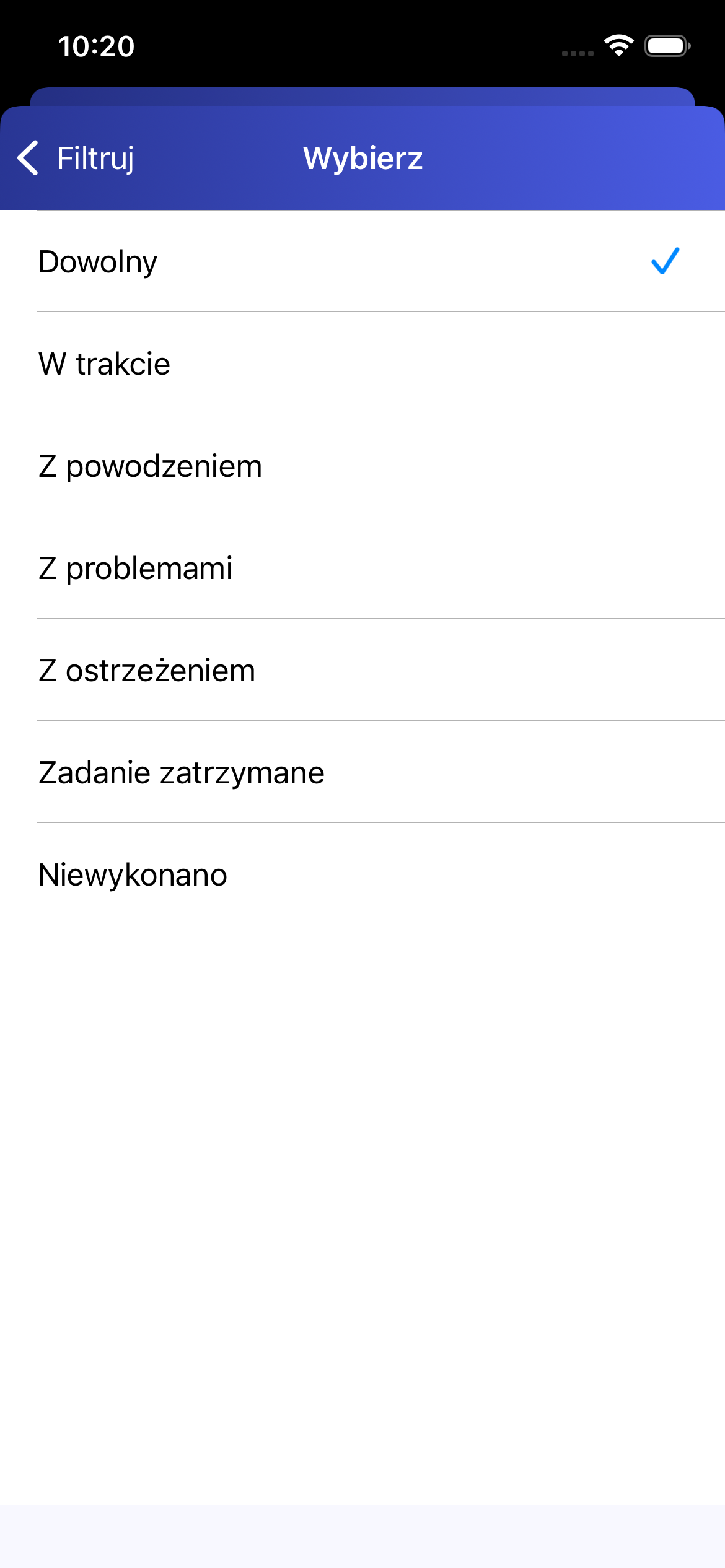Tap the blue checkmark beside Dowolny
The width and height of the screenshot is (725, 1568).
tap(665, 261)
